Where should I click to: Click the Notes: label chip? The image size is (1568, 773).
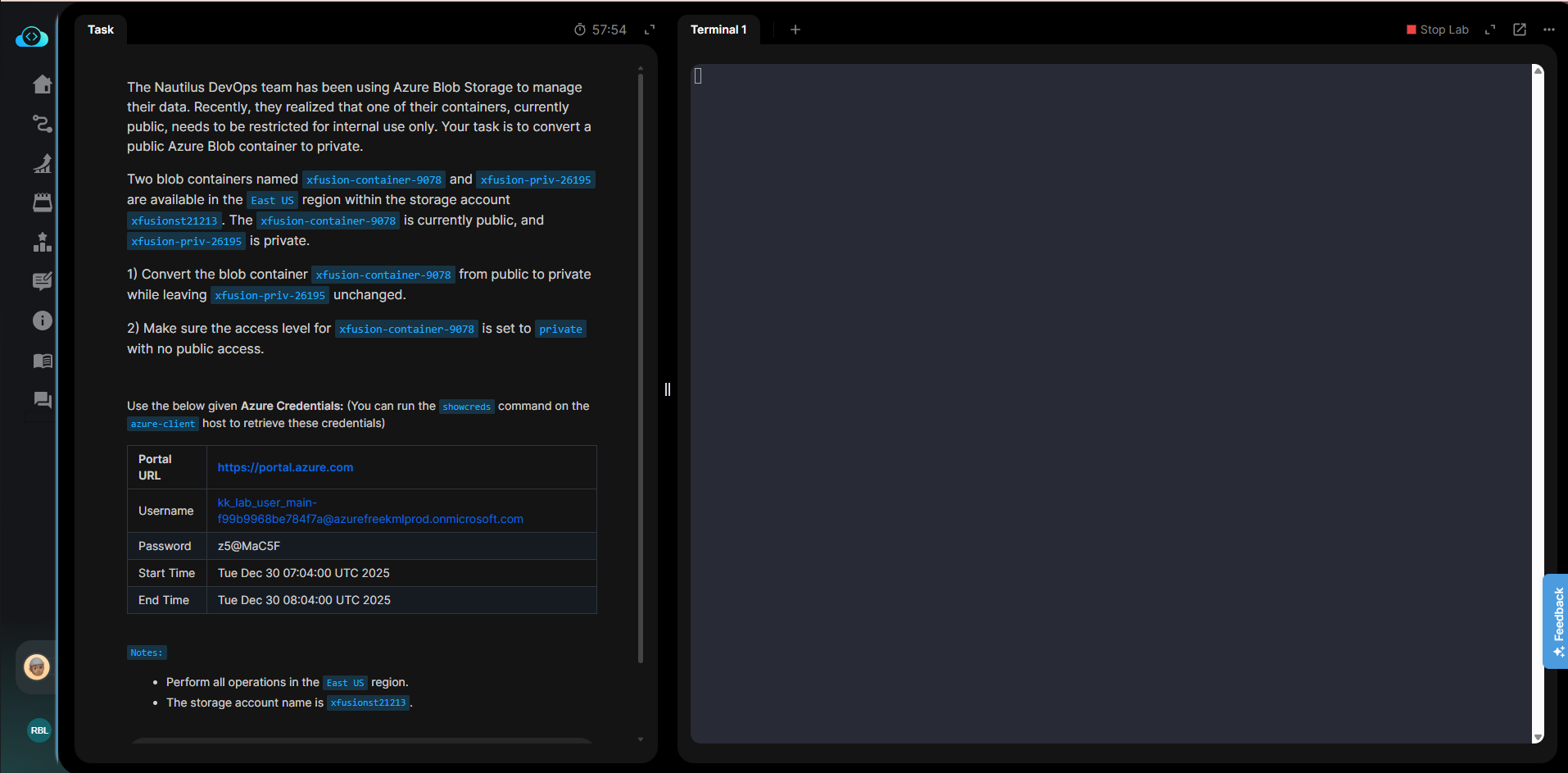(x=147, y=653)
